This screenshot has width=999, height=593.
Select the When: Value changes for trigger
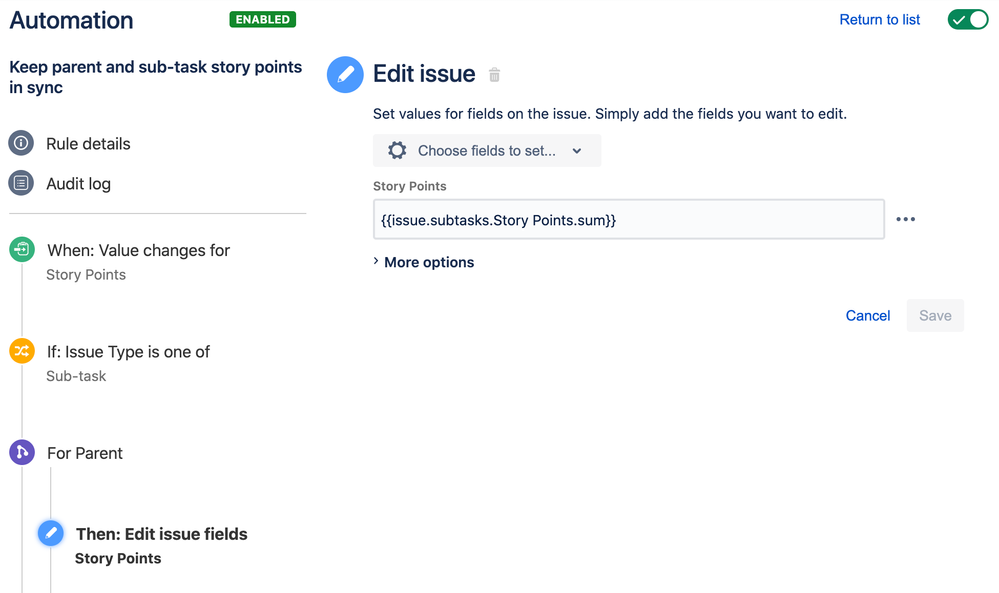[138, 250]
